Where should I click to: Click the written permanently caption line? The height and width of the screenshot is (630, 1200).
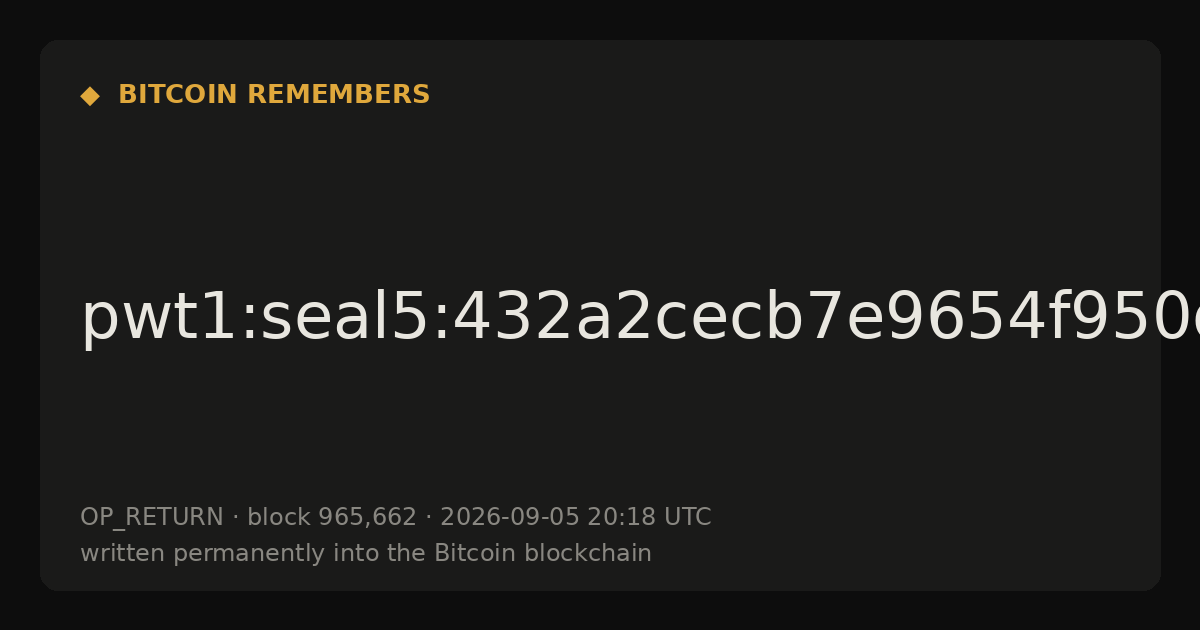(366, 554)
